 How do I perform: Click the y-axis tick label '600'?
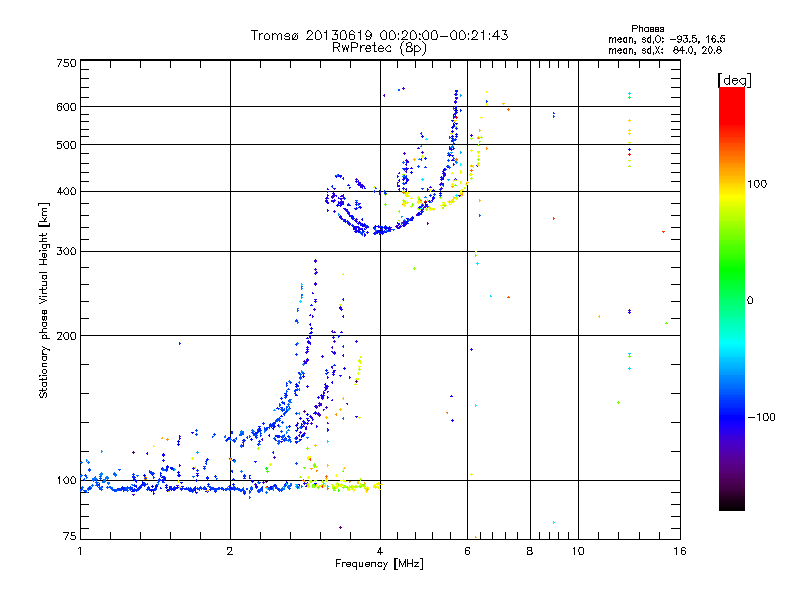(x=66, y=107)
